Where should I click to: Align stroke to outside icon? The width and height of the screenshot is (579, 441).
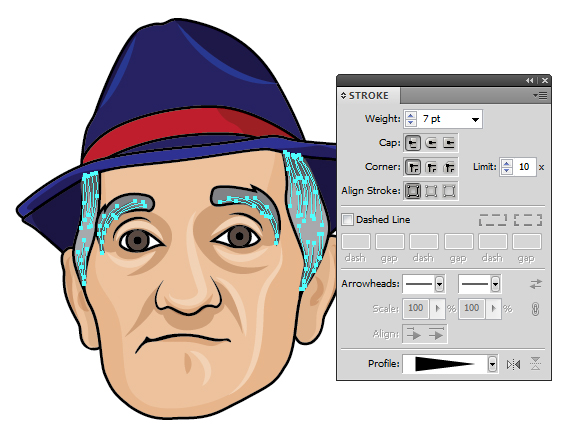(x=449, y=191)
